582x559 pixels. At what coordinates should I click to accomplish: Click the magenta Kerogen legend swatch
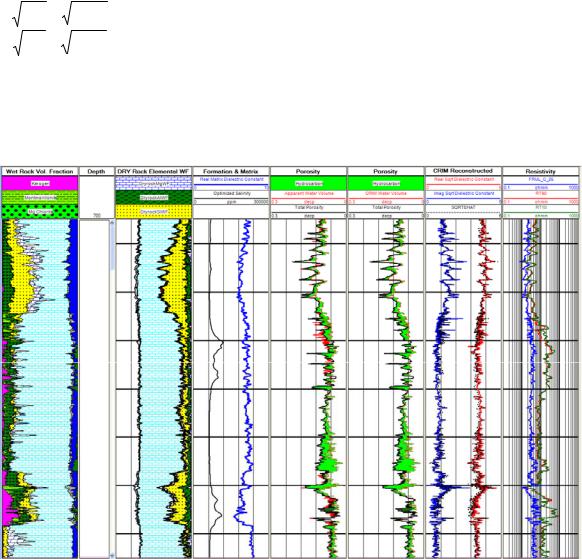coord(40,183)
